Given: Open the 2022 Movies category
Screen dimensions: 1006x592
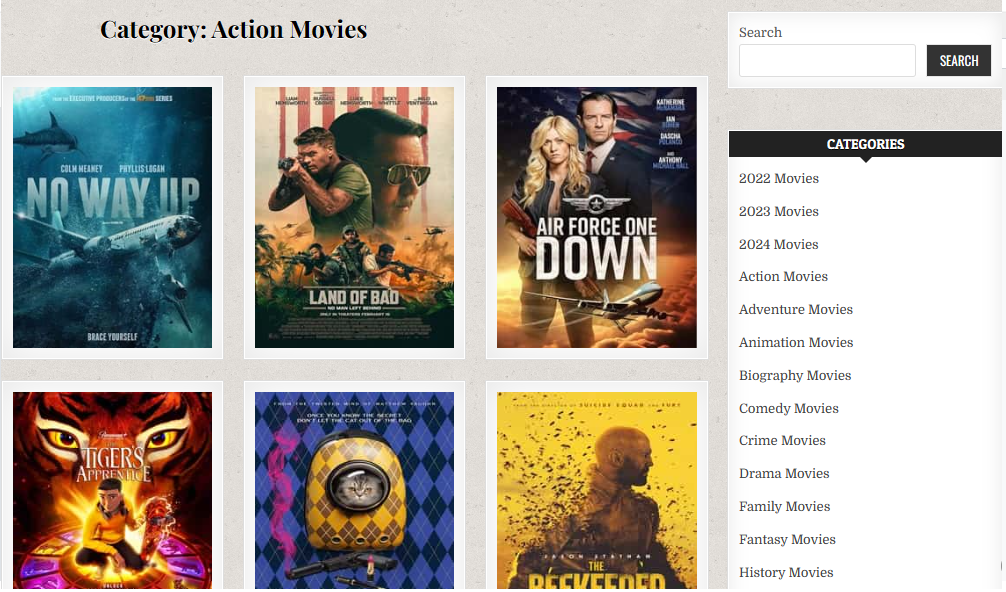Looking at the screenshot, I should point(778,179).
